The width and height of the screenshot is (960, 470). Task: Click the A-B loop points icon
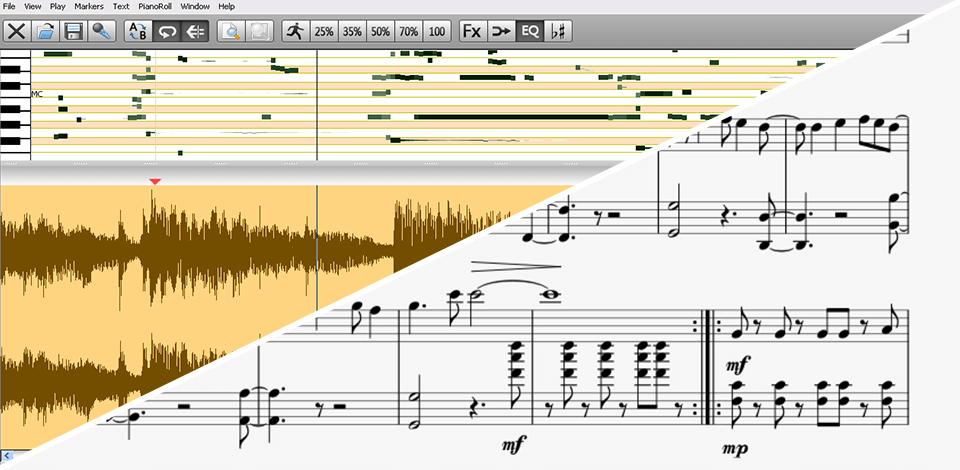tap(138, 31)
